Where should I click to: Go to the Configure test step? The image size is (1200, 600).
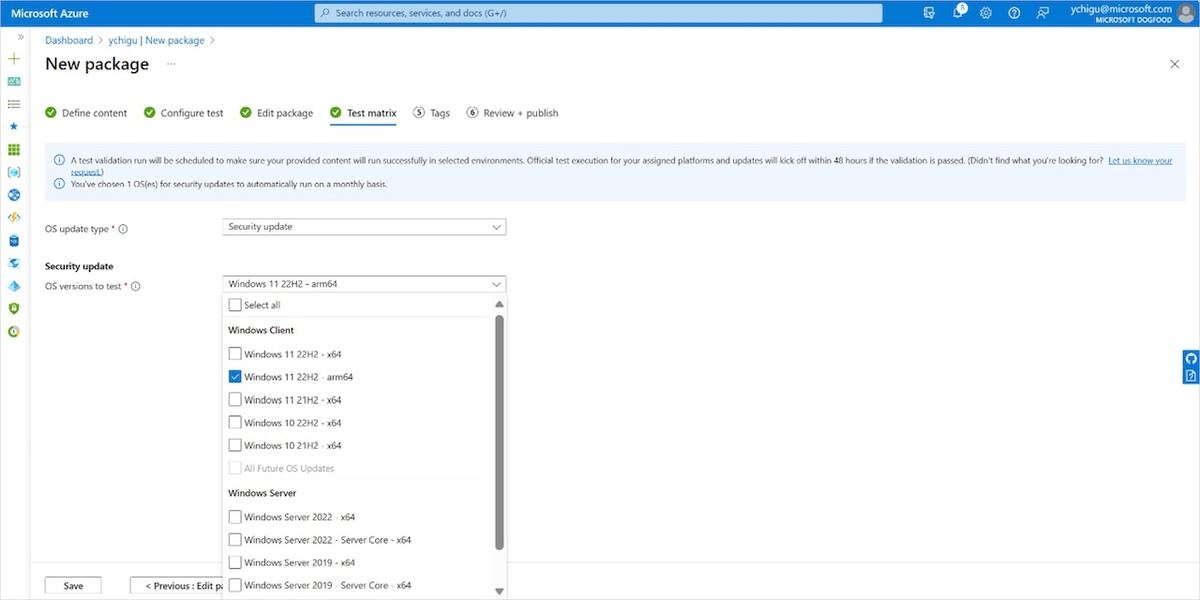coord(183,113)
